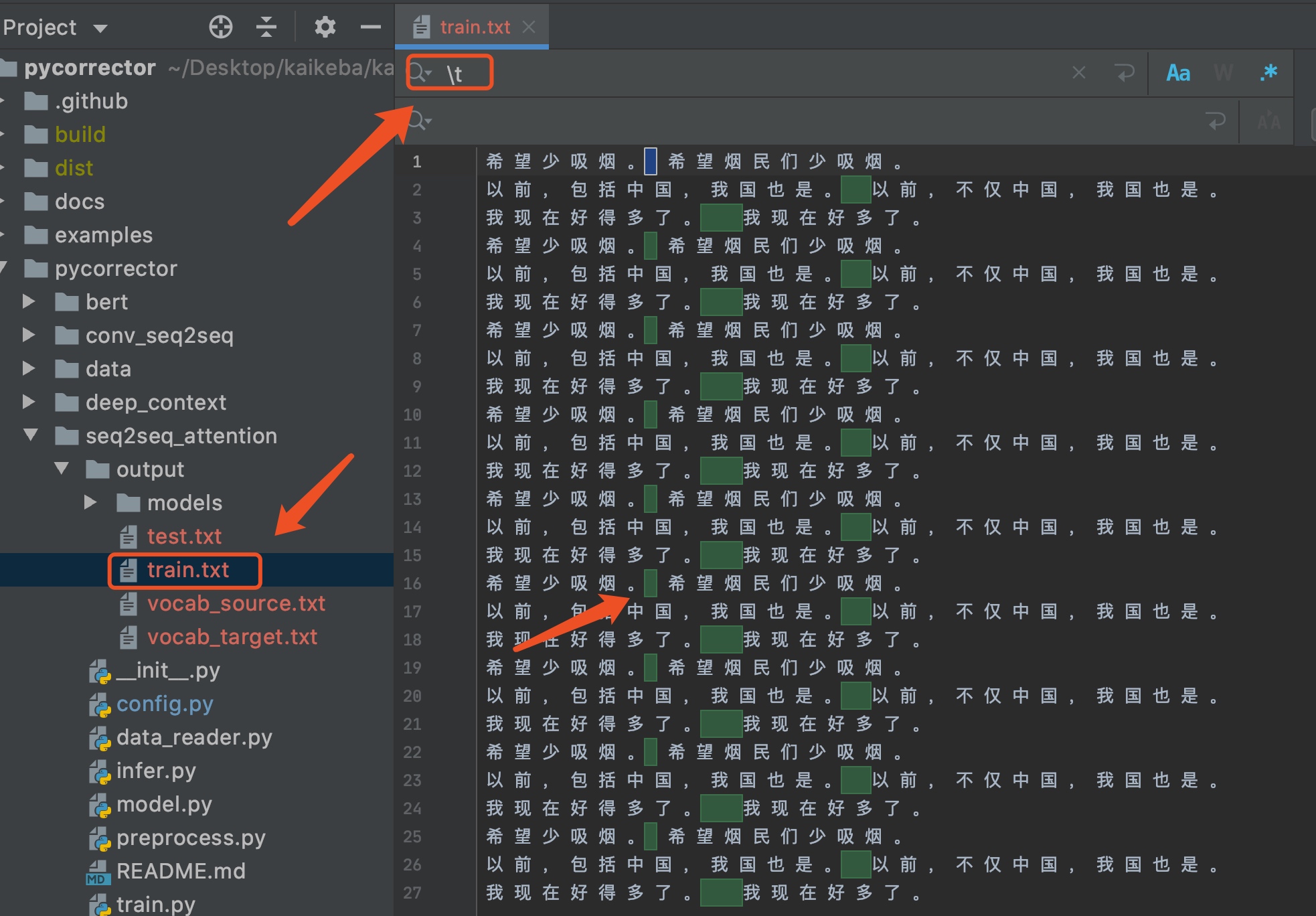Toggle Match Case Aa option

point(1178,72)
